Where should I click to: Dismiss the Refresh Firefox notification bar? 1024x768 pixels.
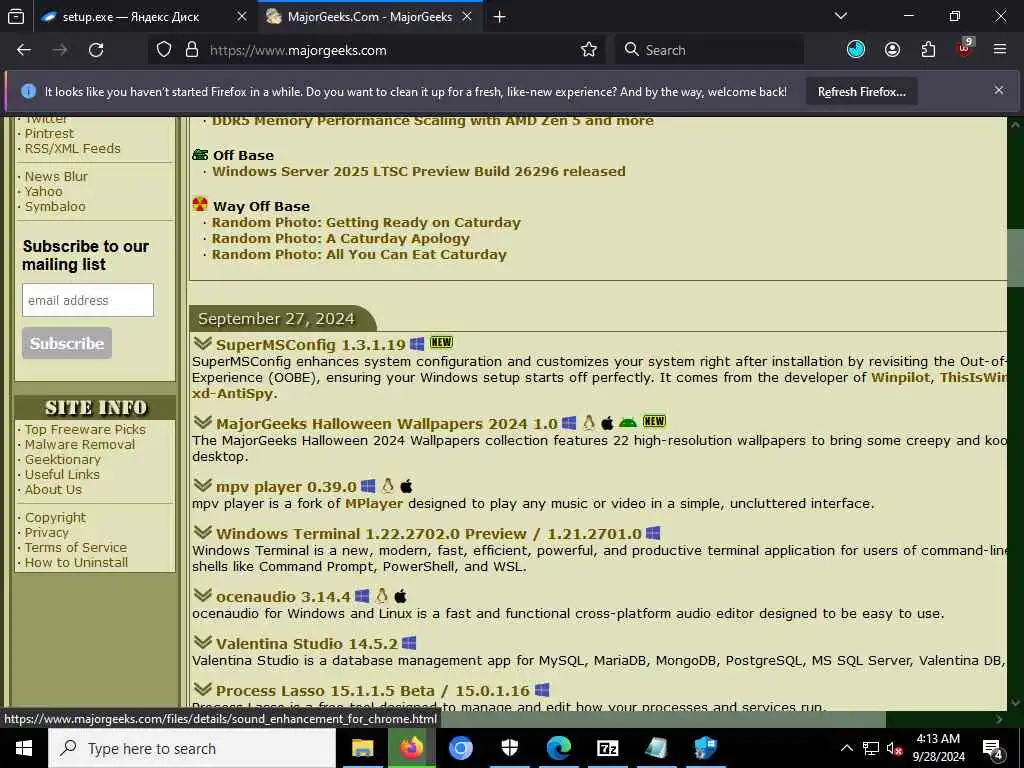(x=999, y=90)
